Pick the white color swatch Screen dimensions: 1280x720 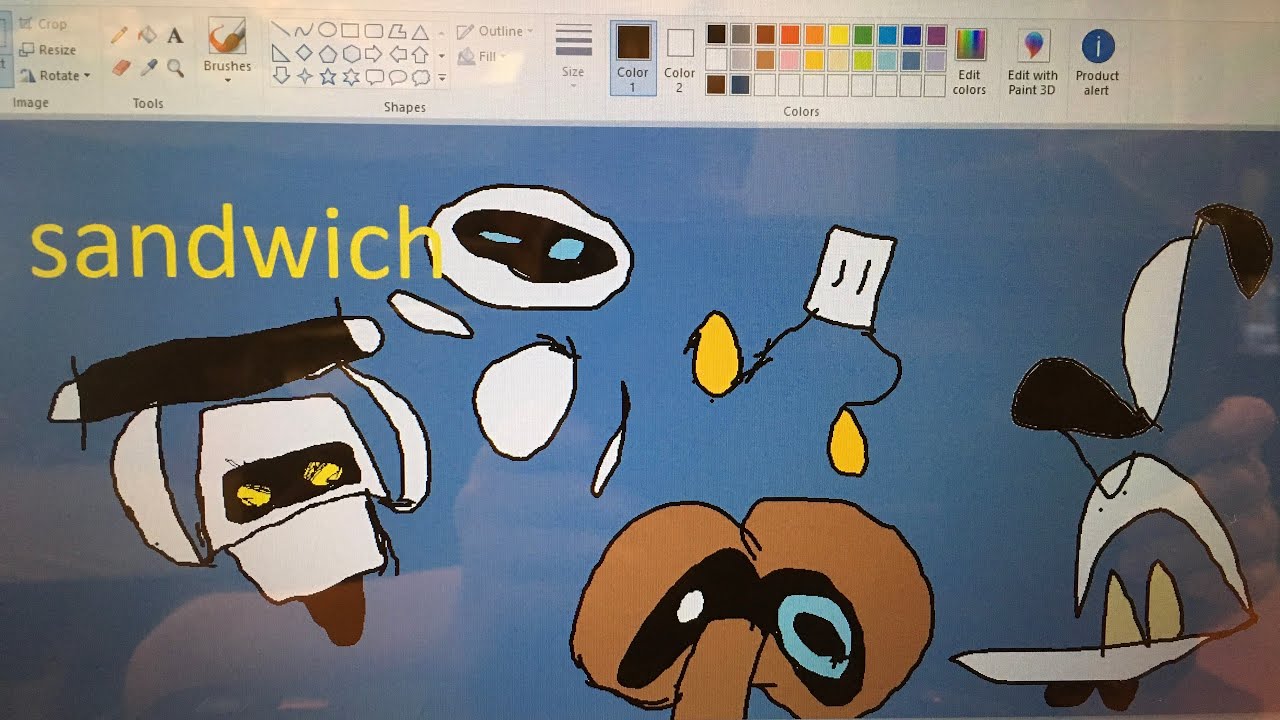[716, 60]
